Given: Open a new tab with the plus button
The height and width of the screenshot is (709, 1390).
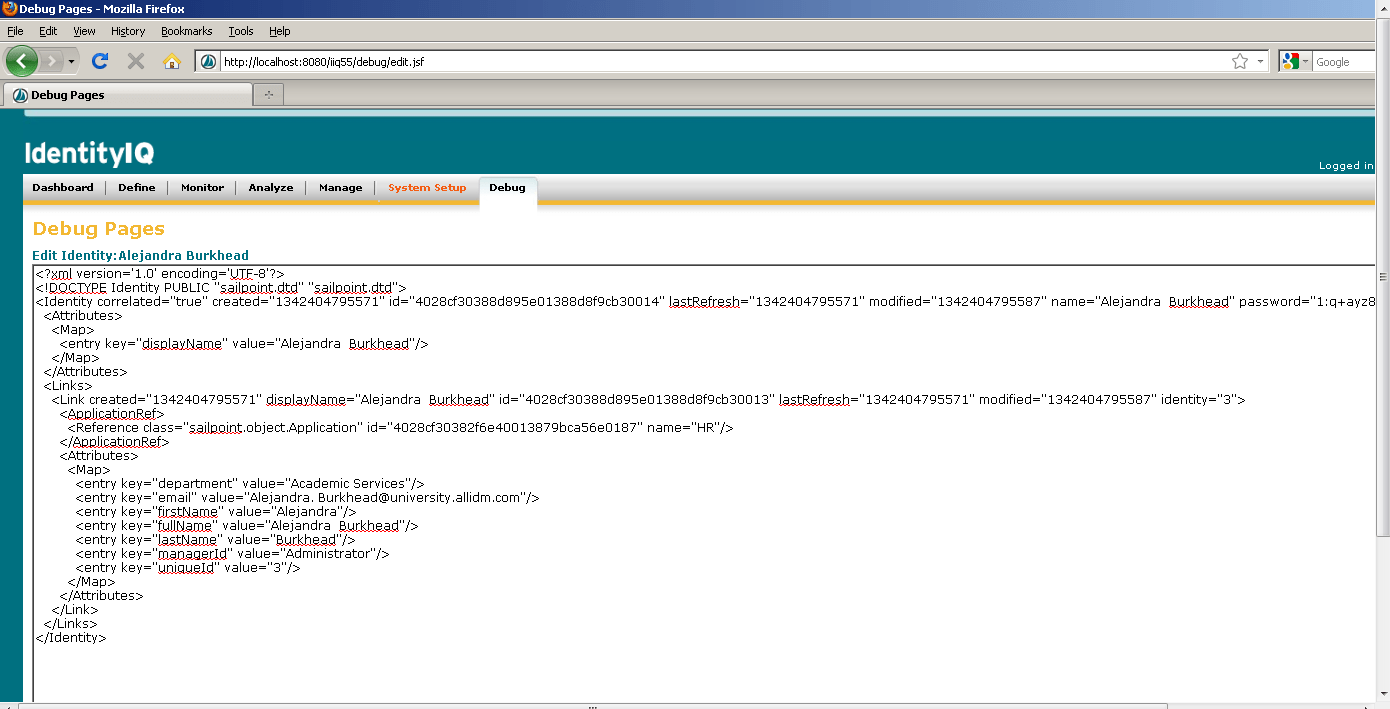Looking at the screenshot, I should click(x=268, y=95).
